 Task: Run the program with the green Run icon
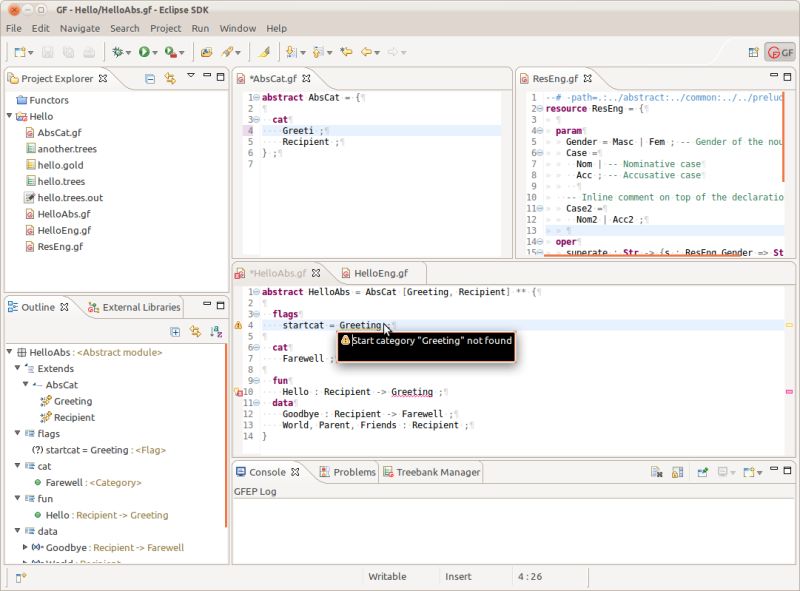coord(144,53)
